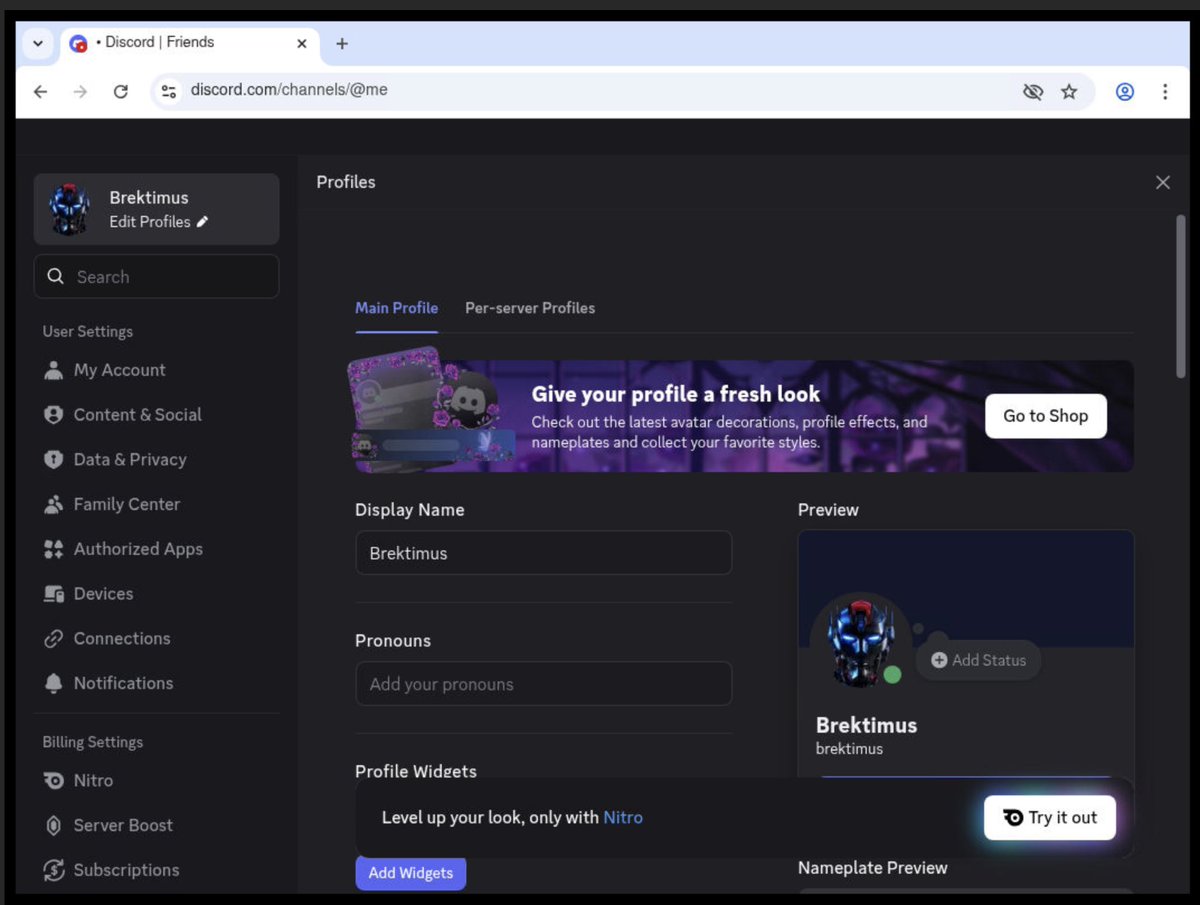Image resolution: width=1200 pixels, height=905 pixels.
Task: Click the 'Profile Widgets' heading
Action: pyautogui.click(x=416, y=771)
